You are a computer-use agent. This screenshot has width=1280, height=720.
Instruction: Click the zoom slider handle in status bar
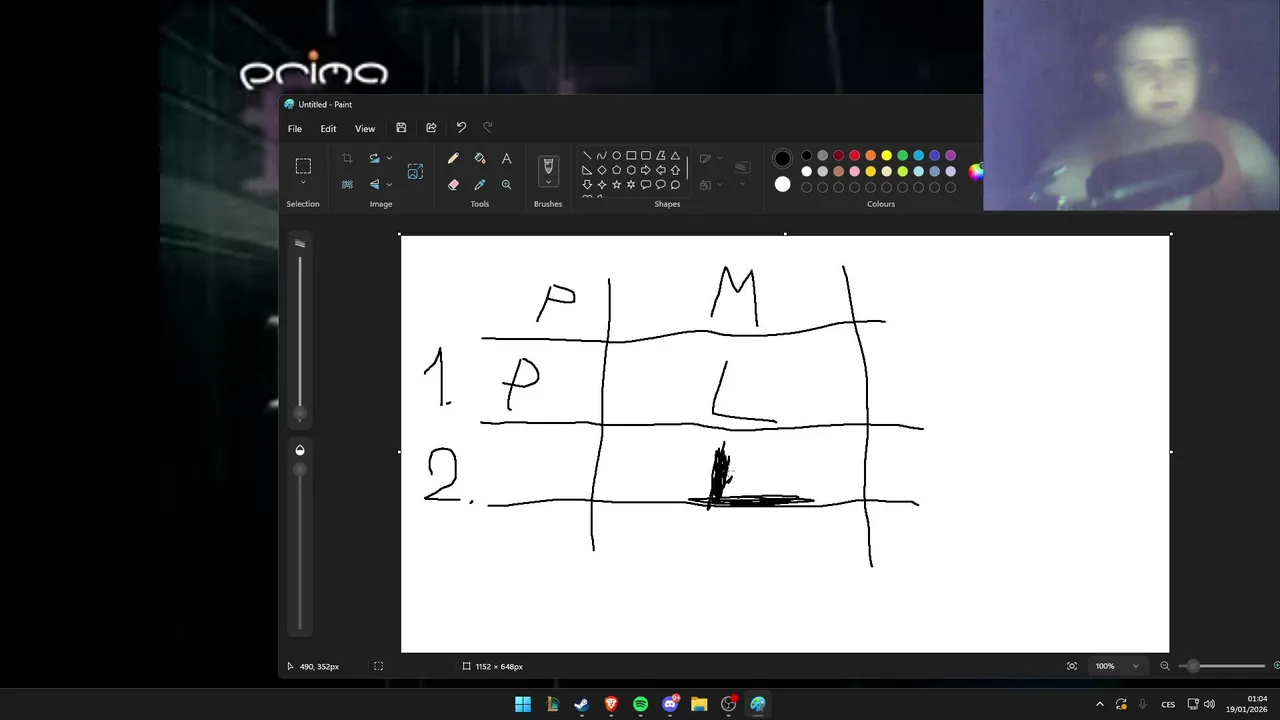coord(1193,666)
